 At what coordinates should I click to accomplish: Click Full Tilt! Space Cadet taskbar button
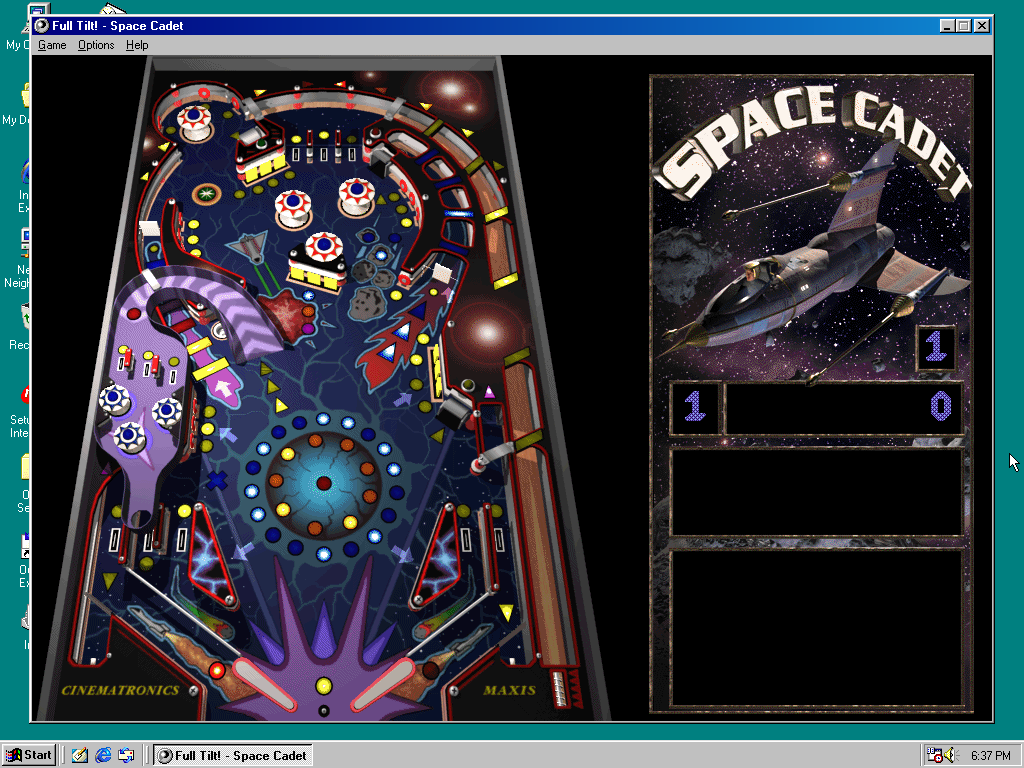coord(232,755)
